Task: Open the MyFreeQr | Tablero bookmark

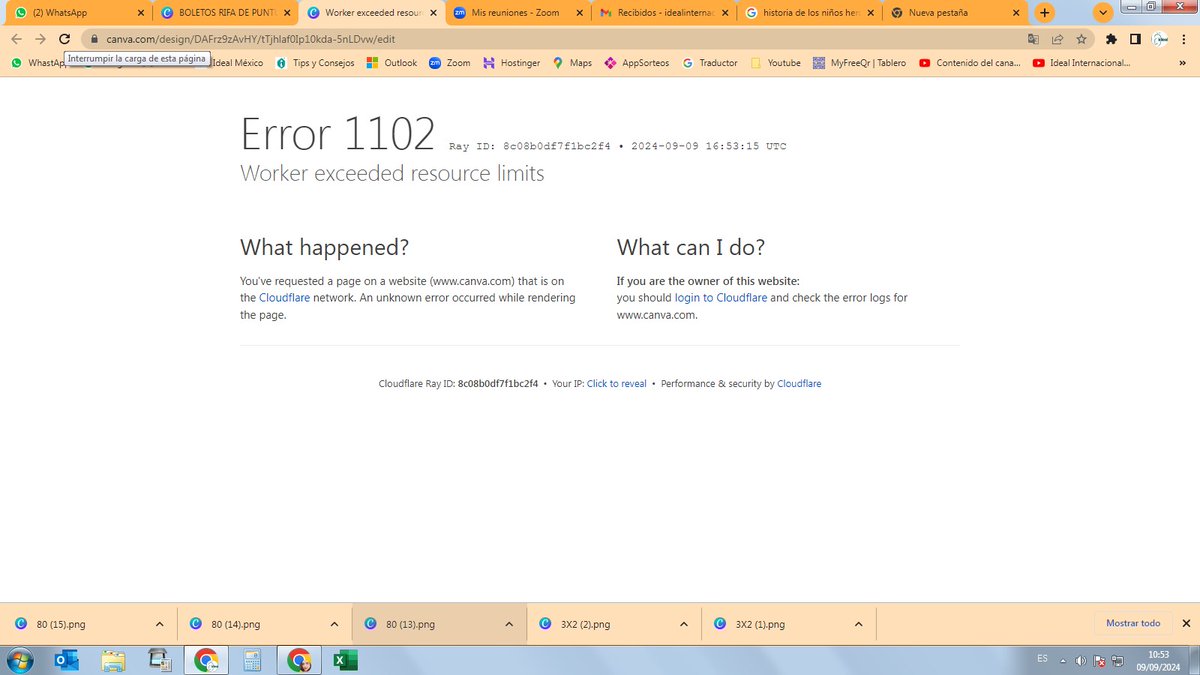Action: pos(859,63)
